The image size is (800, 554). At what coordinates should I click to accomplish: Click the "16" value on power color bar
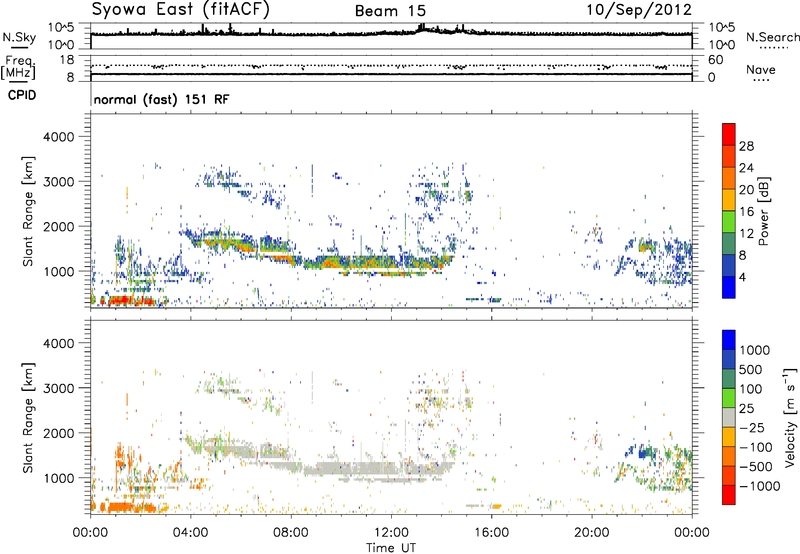[x=746, y=212]
